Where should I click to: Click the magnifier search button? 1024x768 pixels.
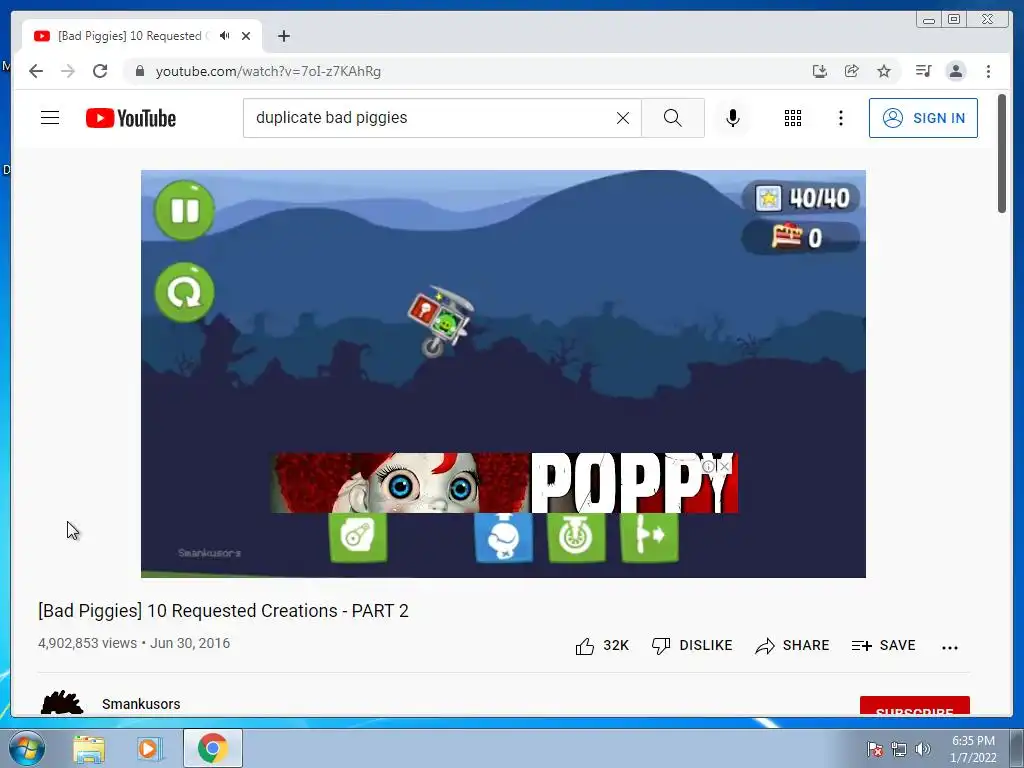(x=673, y=118)
